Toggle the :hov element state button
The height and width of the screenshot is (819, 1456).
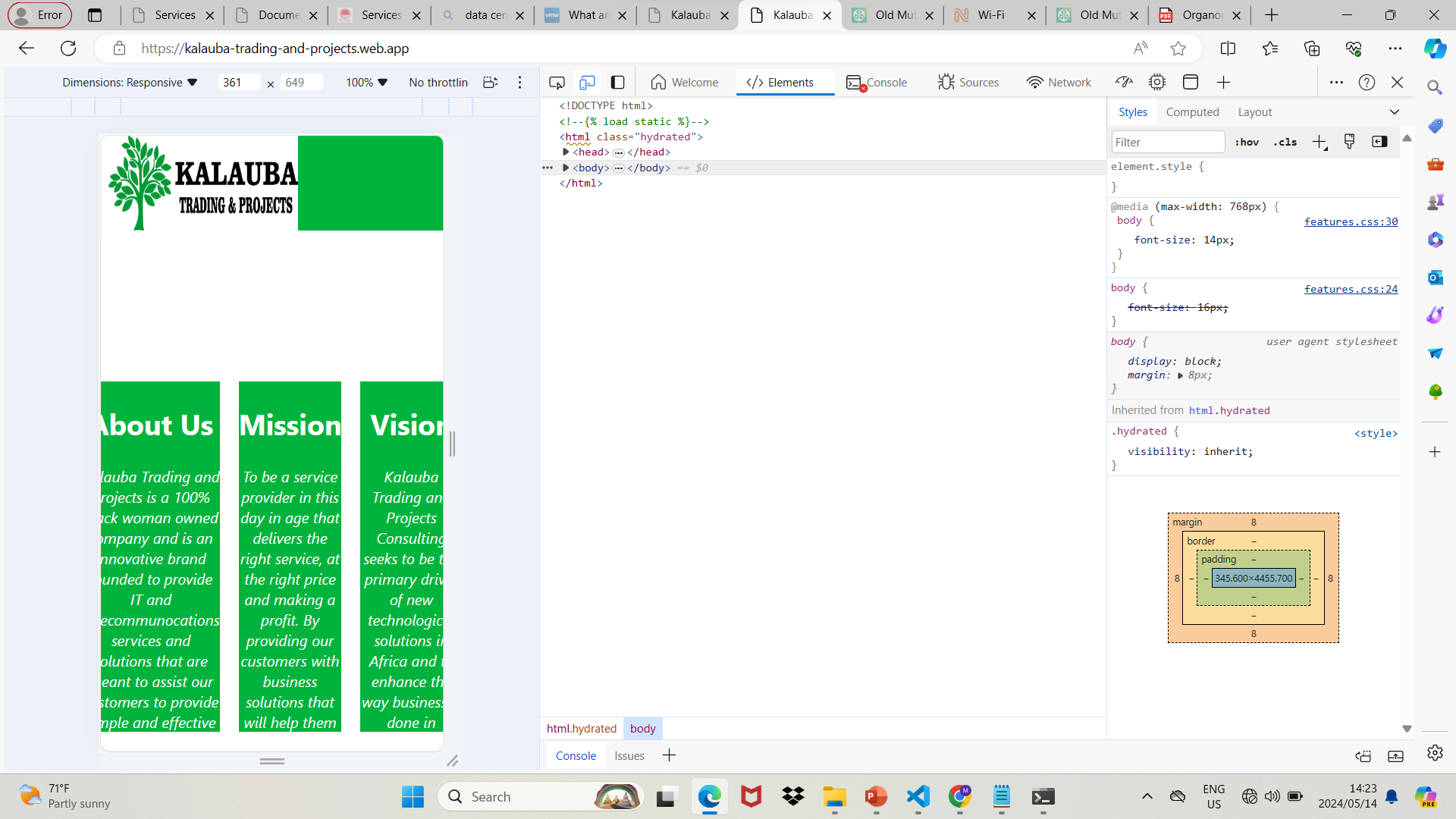click(1247, 142)
